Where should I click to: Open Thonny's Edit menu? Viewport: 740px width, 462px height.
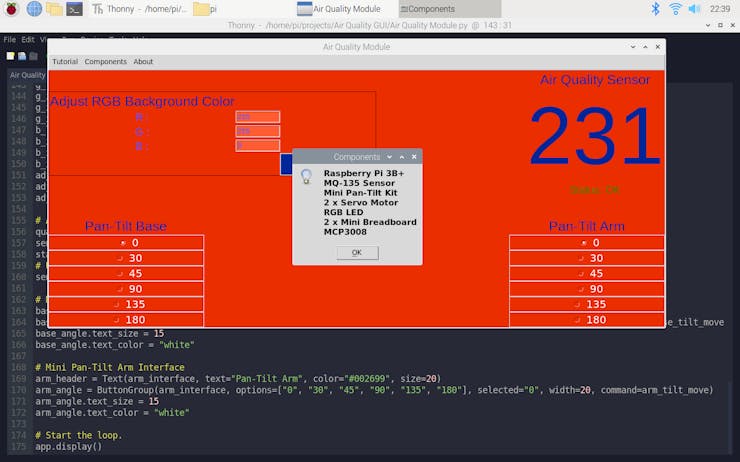pos(28,40)
